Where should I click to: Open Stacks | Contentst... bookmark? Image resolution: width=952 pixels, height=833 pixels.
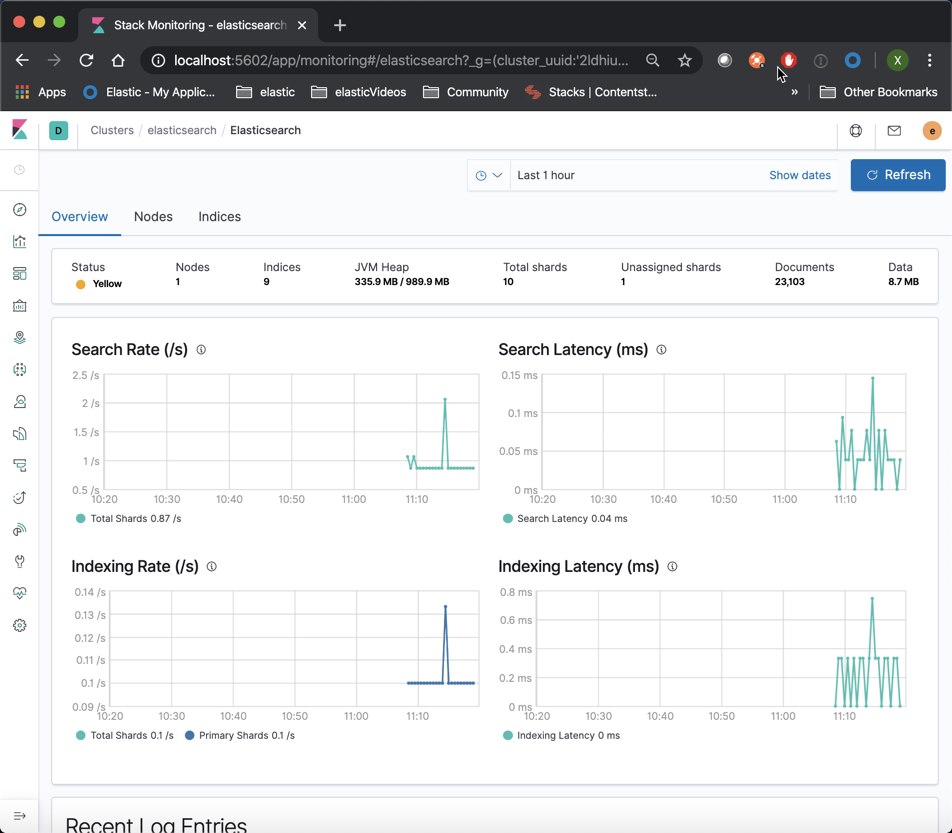coord(591,92)
